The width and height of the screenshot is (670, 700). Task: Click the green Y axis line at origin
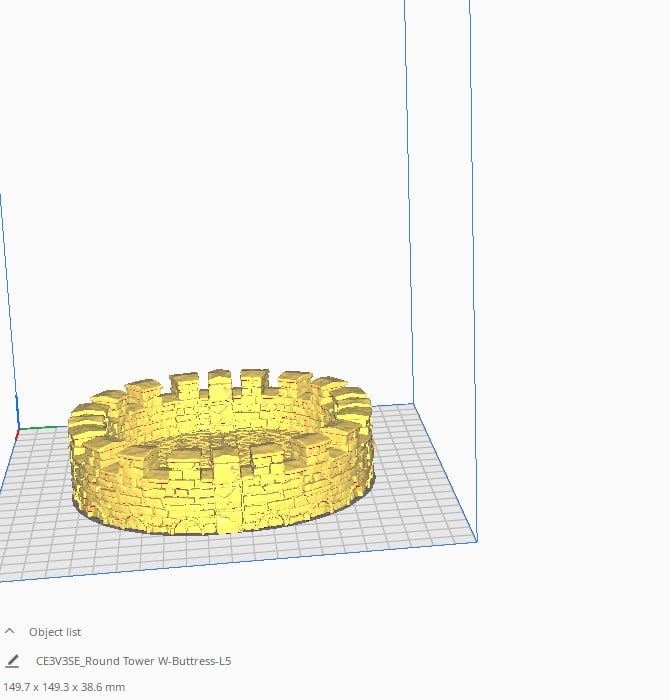[38, 428]
